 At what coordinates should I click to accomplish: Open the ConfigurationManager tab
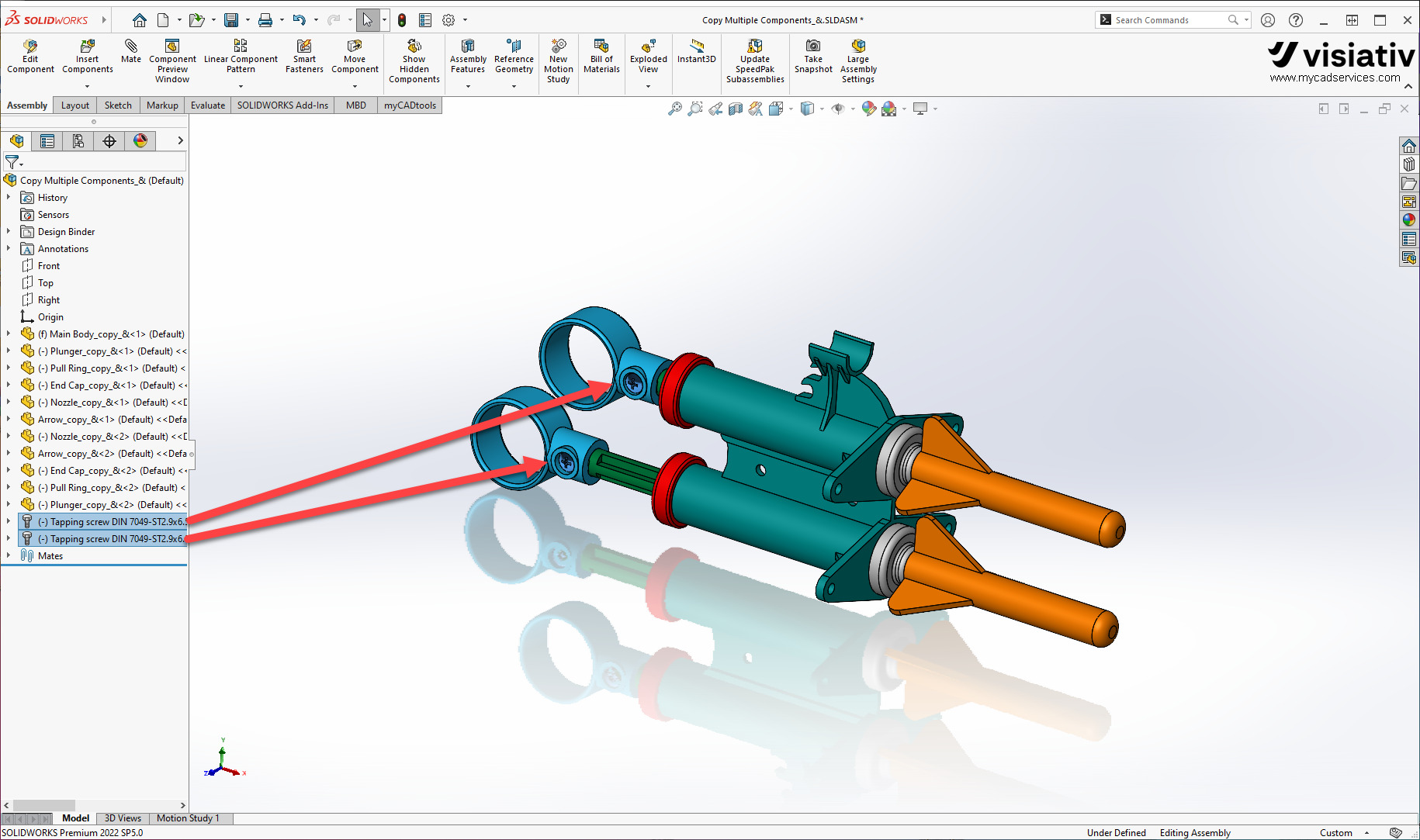[78, 140]
